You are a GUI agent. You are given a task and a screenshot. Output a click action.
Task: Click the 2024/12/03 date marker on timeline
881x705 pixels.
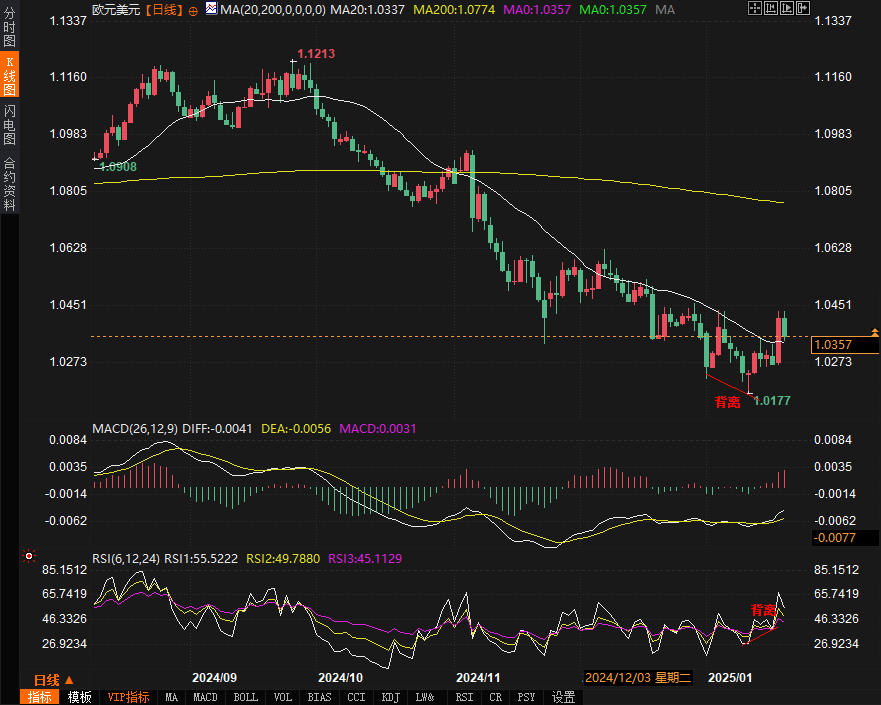638,678
